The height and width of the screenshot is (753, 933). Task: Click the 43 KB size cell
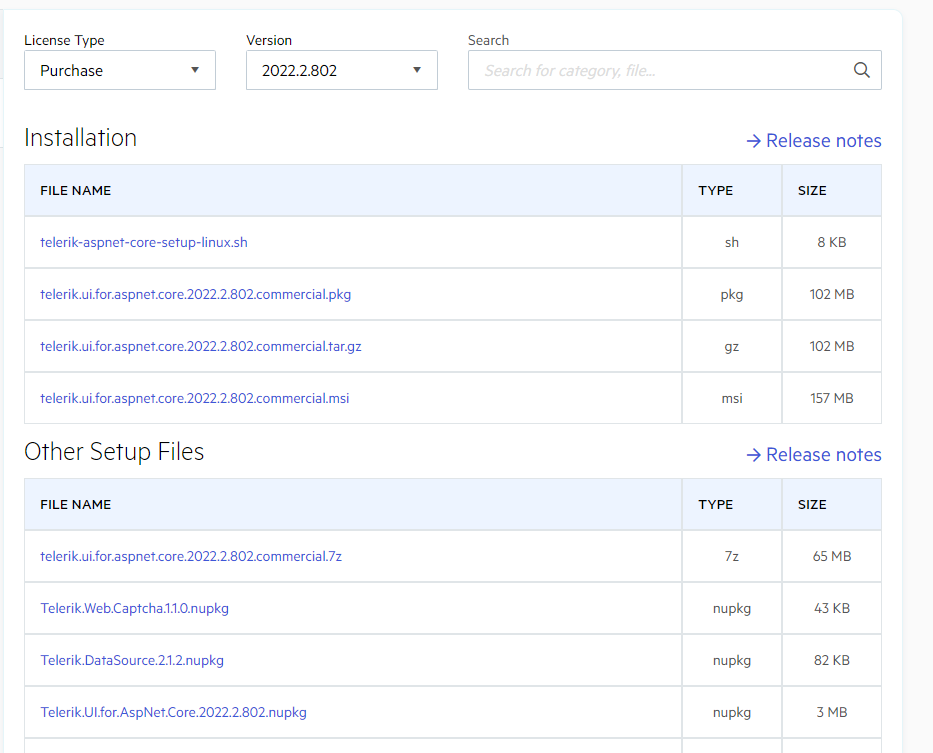pyautogui.click(x=832, y=608)
